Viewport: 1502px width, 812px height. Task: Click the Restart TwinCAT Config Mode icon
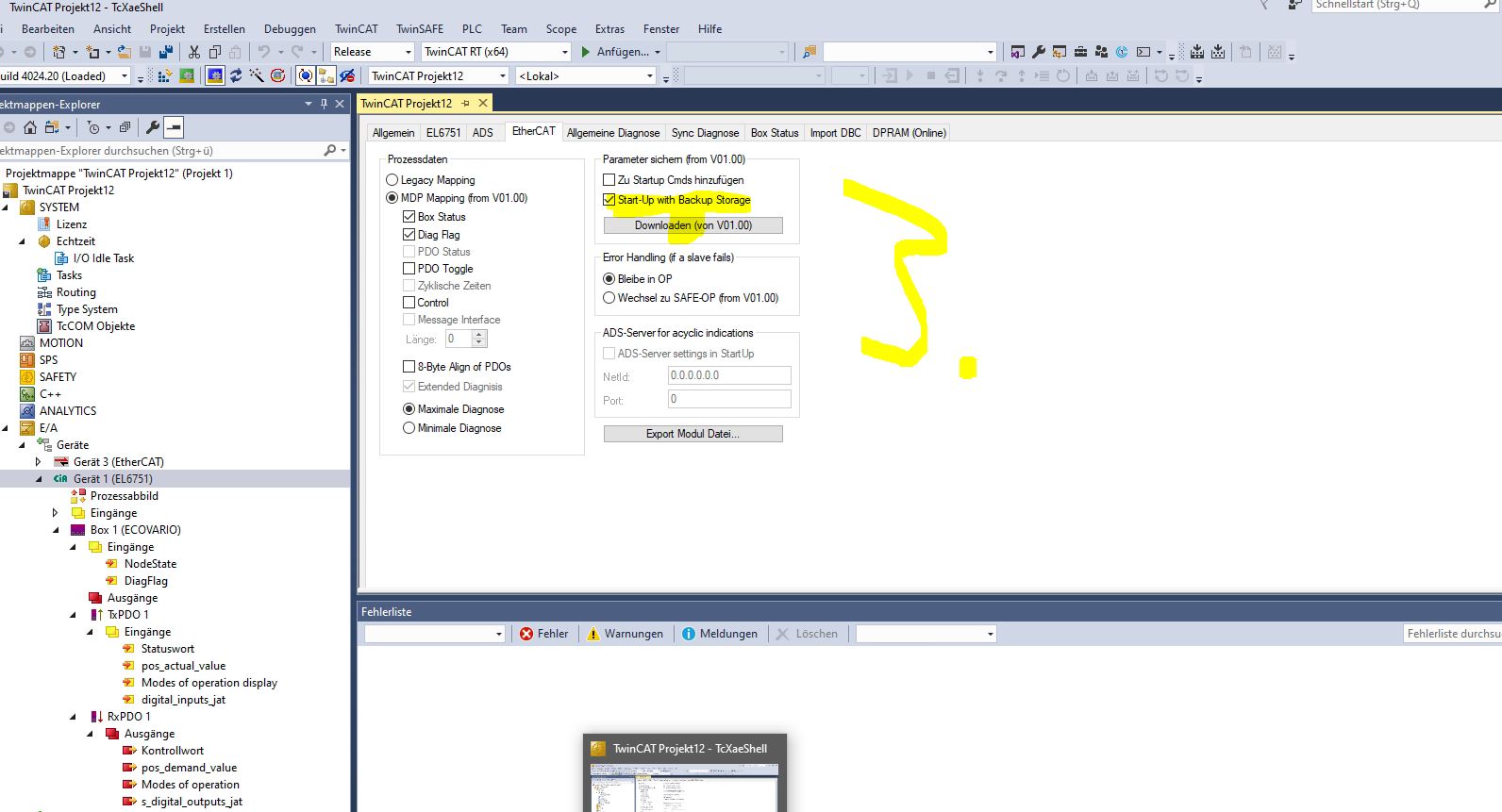[215, 75]
